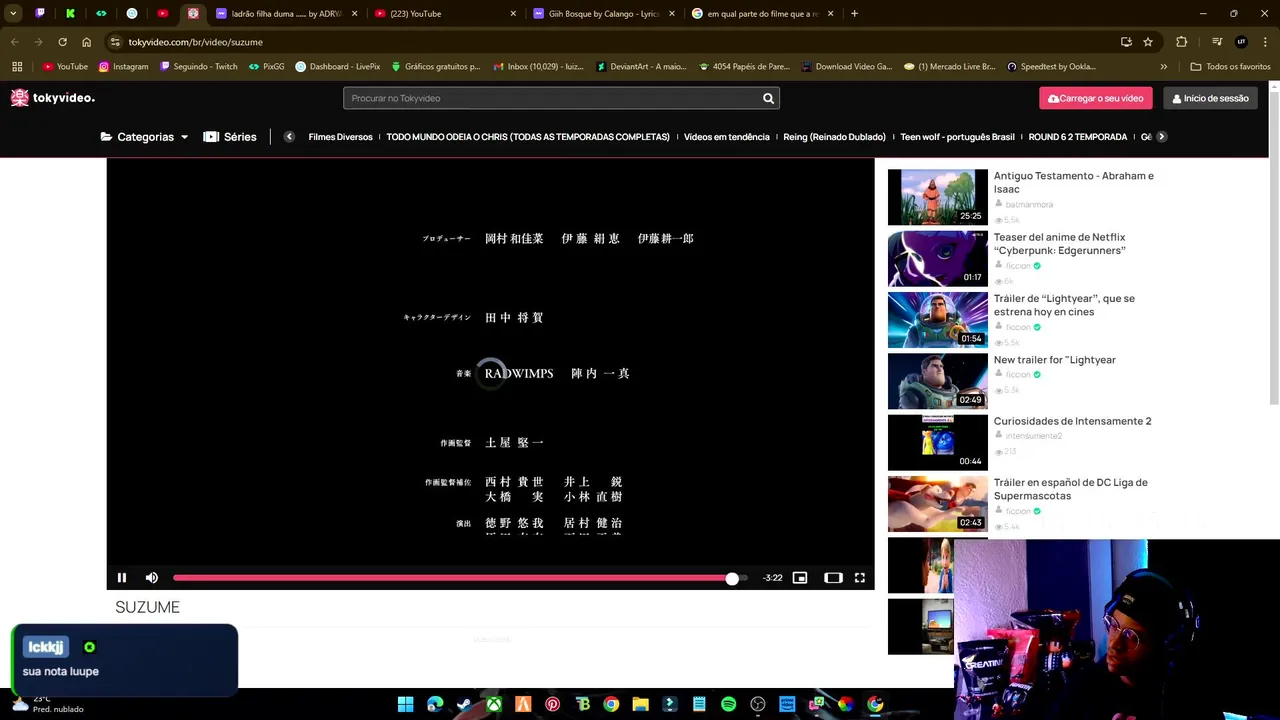
Task: Switch to 'em qual parte do filme' tab
Action: [763, 14]
